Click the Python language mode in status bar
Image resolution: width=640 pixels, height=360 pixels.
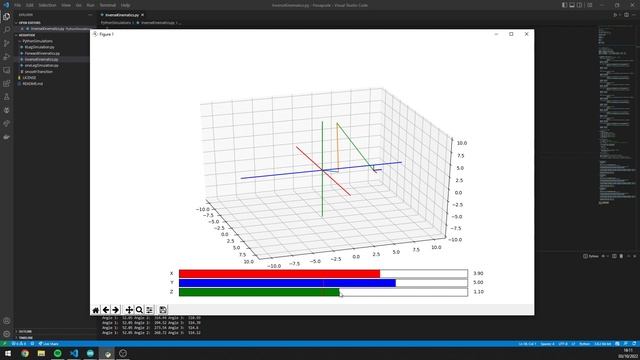(x=584, y=344)
